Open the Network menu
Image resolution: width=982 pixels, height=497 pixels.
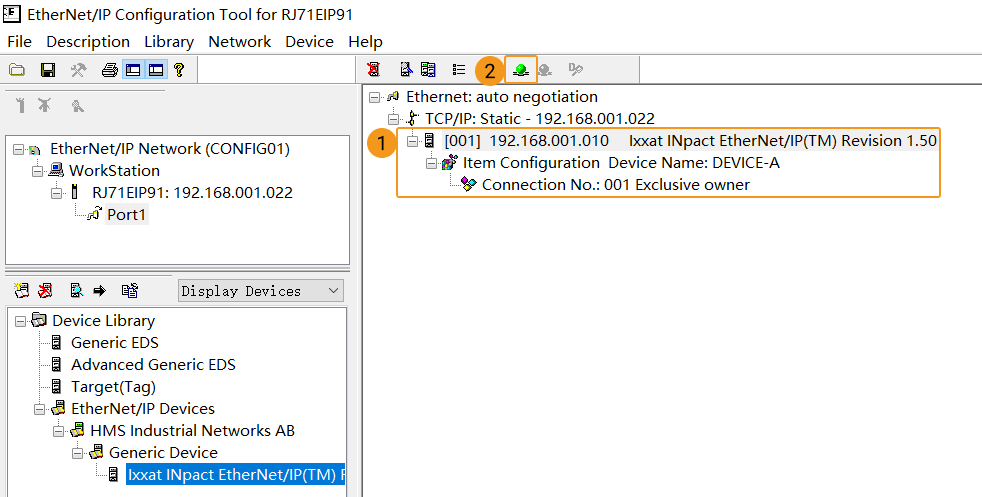pyautogui.click(x=239, y=41)
